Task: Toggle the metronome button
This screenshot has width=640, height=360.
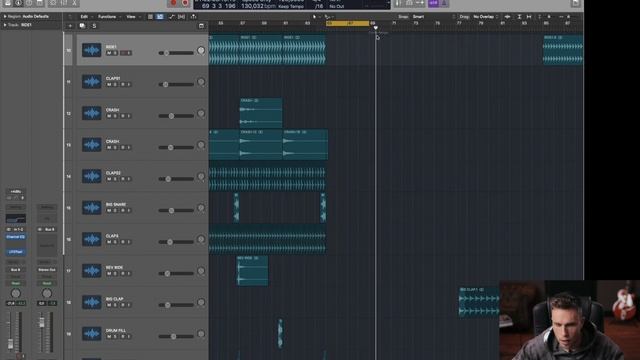Action: (x=444, y=3)
